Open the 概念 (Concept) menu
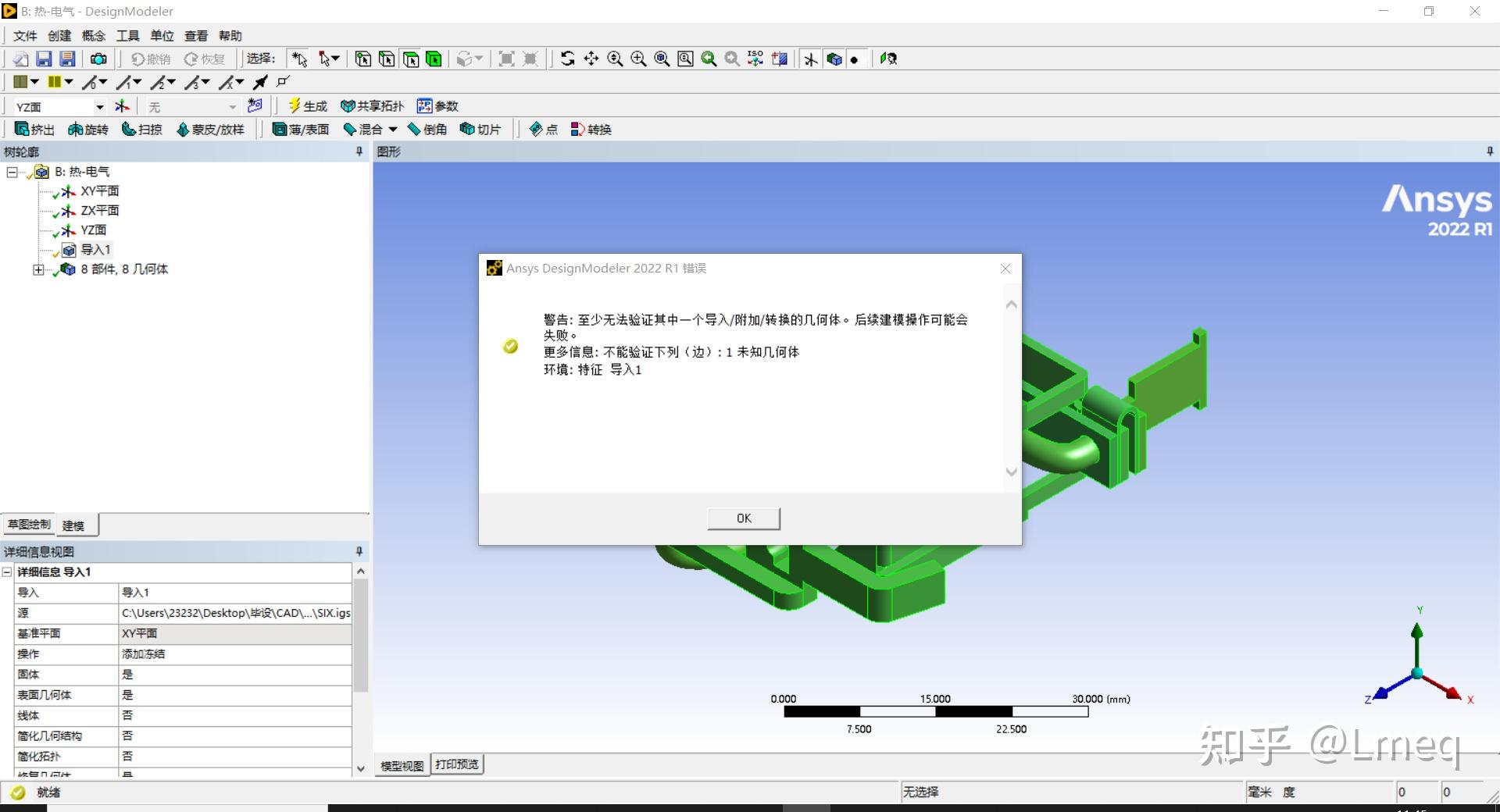The image size is (1500, 812). [x=94, y=36]
